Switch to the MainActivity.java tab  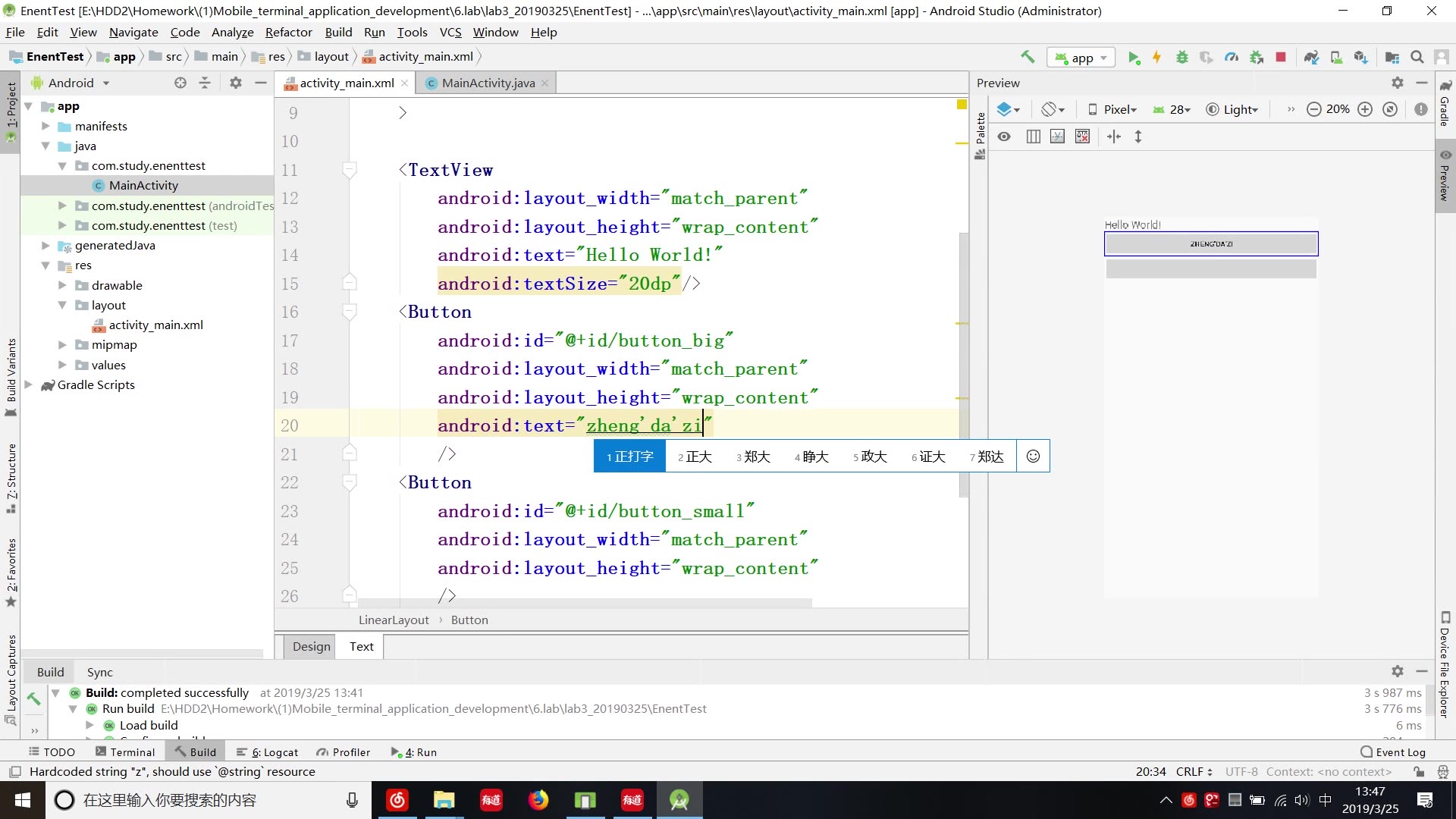(x=488, y=83)
